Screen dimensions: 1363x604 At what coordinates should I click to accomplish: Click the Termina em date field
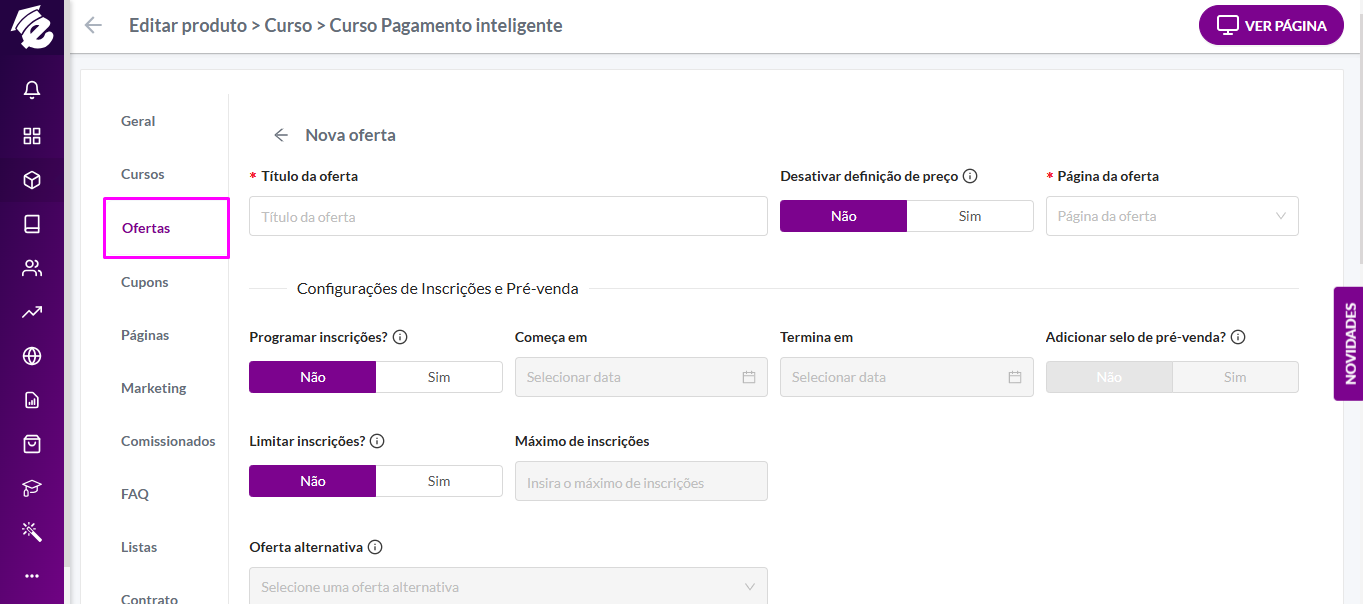click(x=907, y=377)
